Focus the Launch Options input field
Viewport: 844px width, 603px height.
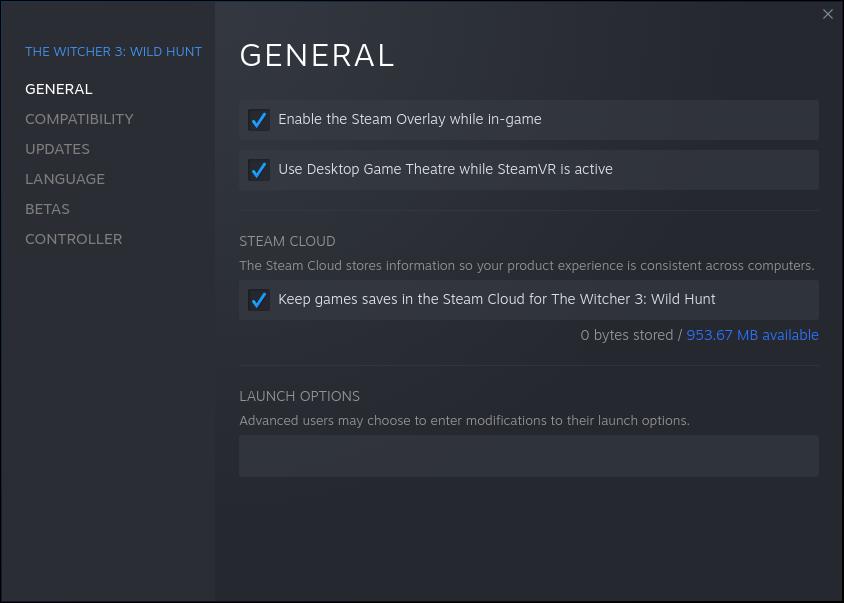pyautogui.click(x=529, y=456)
